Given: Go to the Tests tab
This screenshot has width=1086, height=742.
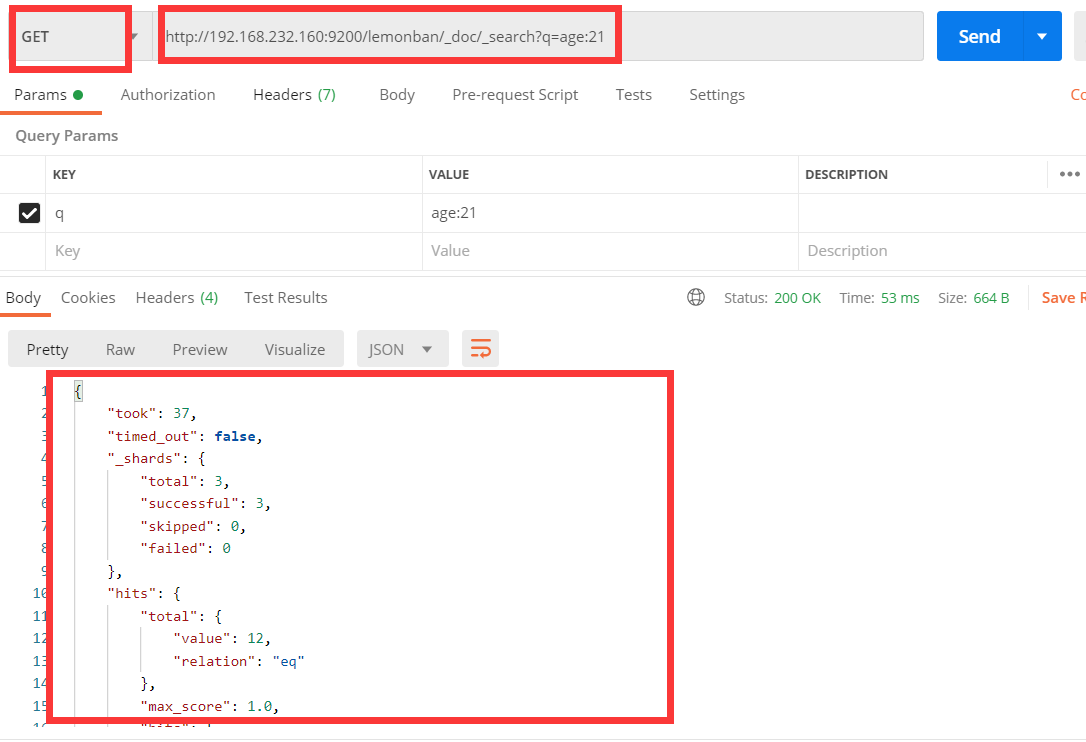Looking at the screenshot, I should tap(633, 95).
